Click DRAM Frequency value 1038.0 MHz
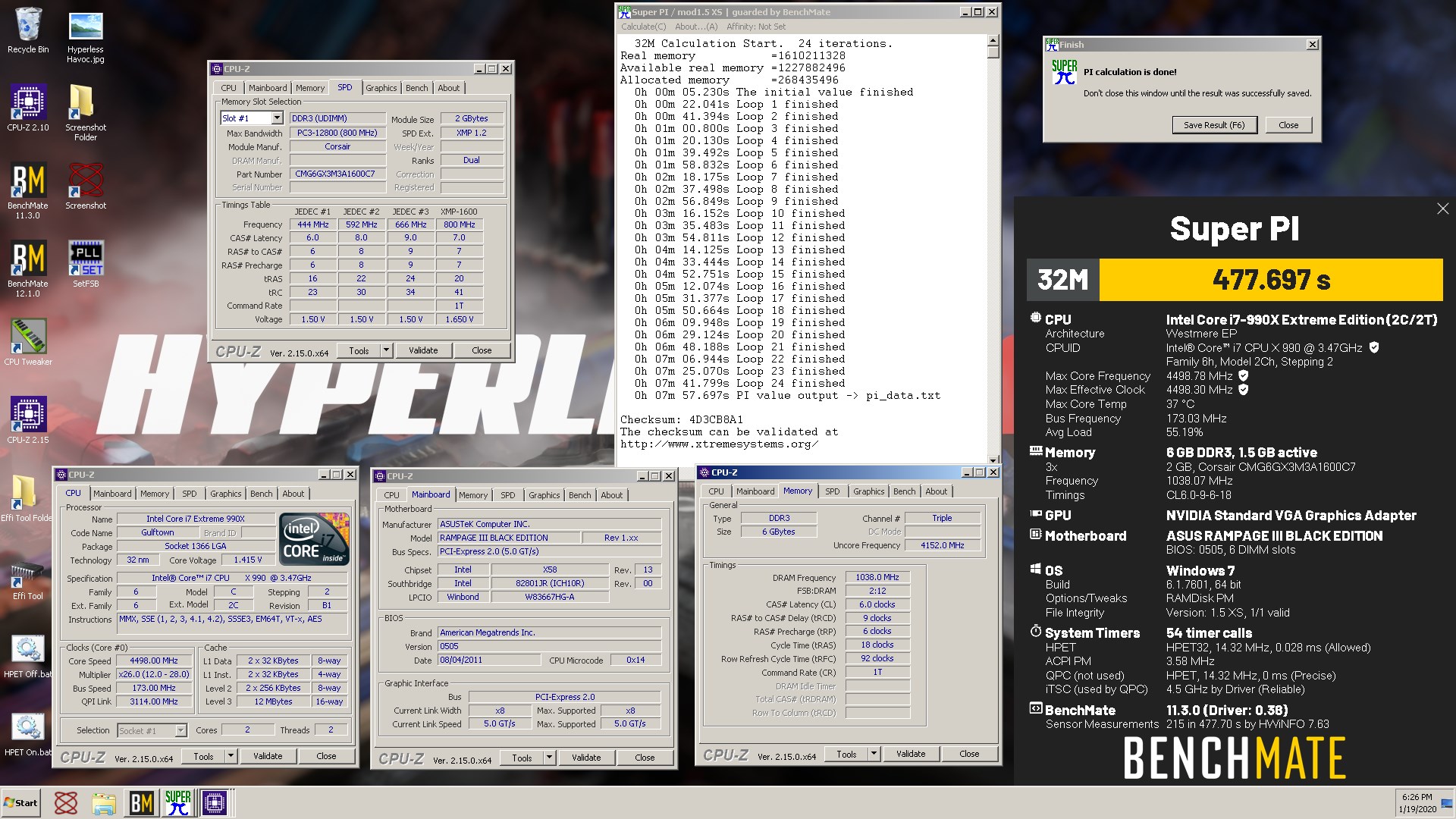The image size is (1456, 819). 877,577
